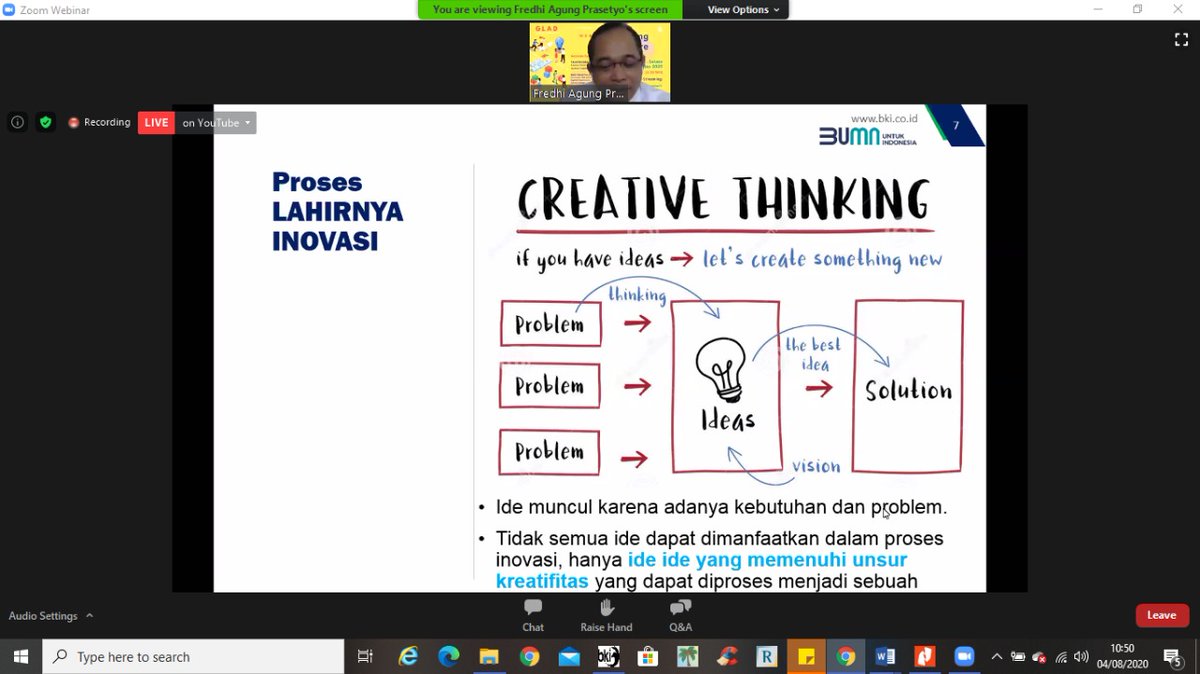
Task: Leave the webinar
Action: click(1161, 615)
